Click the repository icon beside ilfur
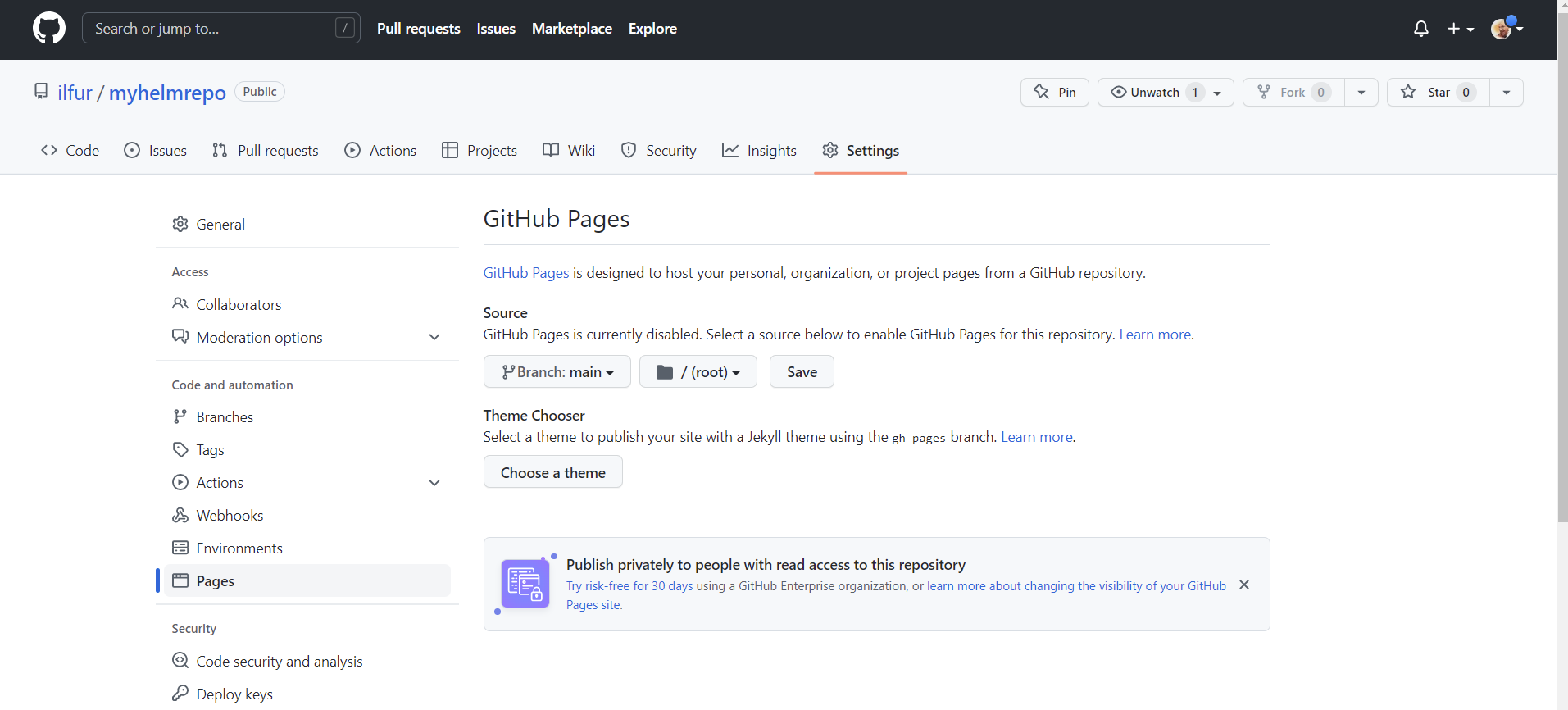Viewport: 1568px width, 710px height. click(41, 91)
